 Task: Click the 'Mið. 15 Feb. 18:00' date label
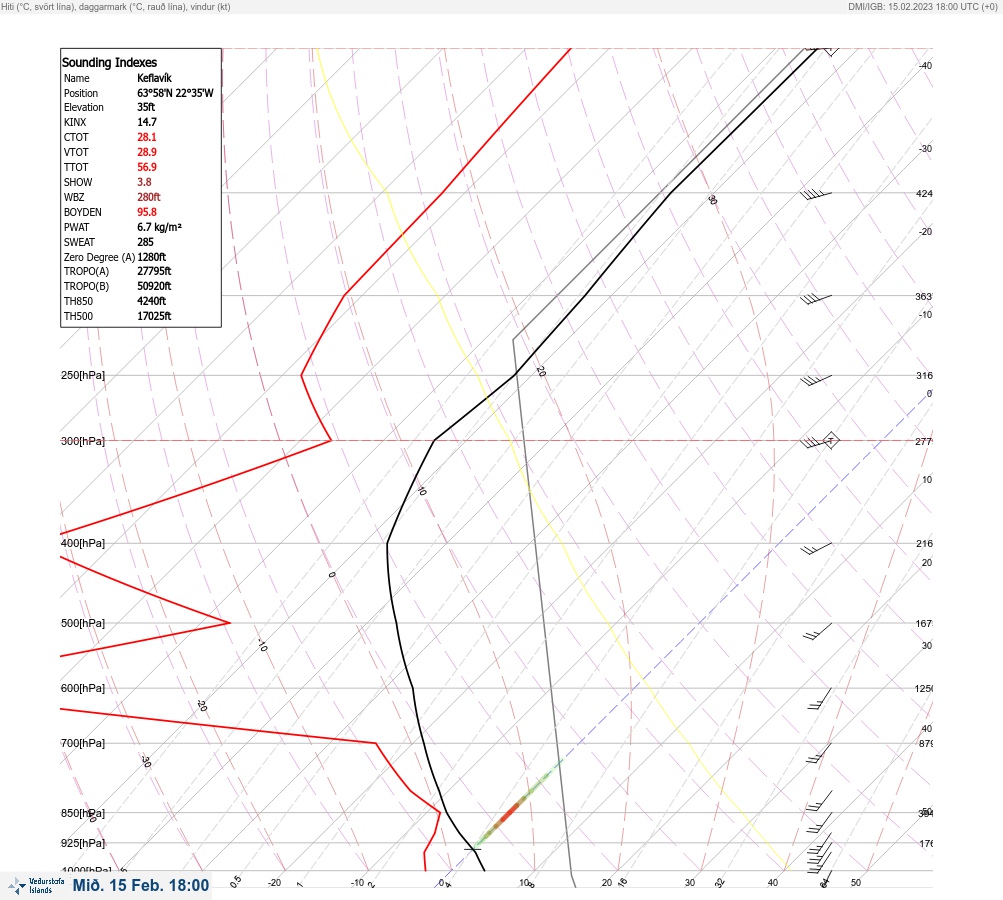tap(141, 885)
